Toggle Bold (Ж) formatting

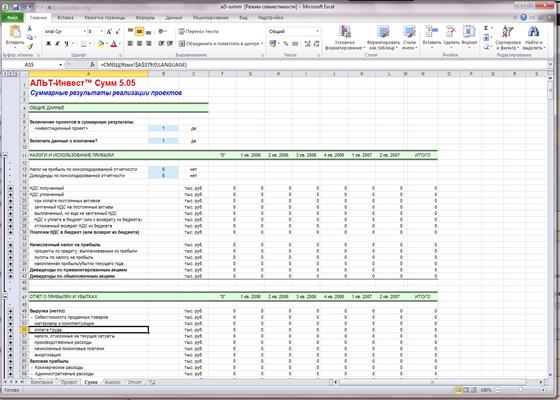coord(49,44)
